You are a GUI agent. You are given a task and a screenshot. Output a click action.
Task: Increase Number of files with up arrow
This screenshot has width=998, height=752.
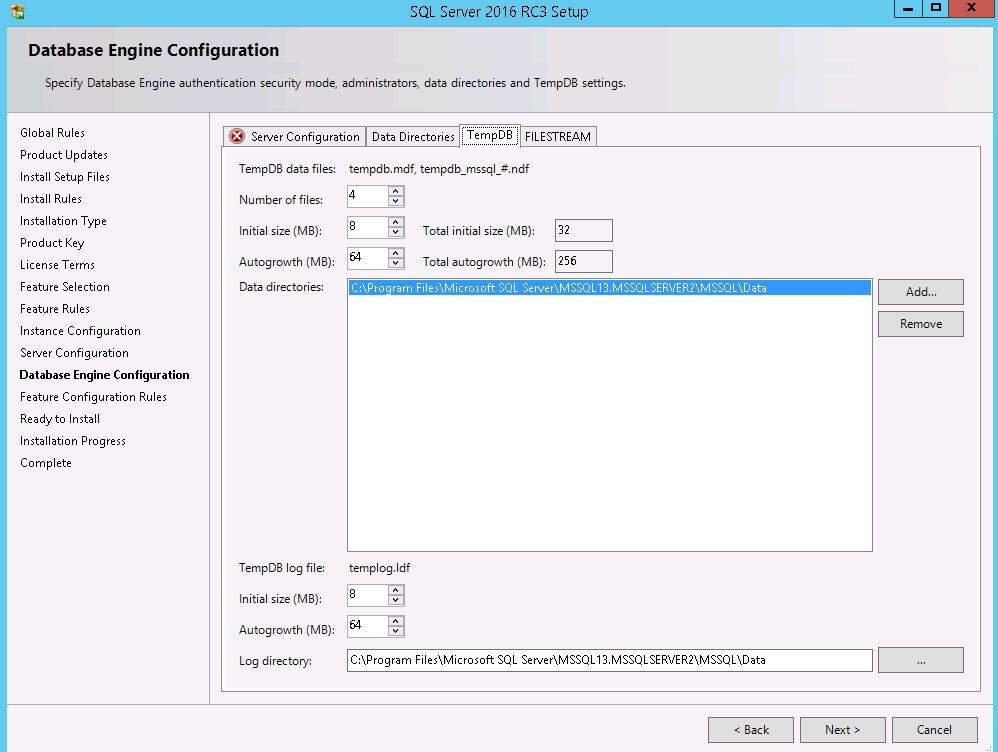click(396, 191)
